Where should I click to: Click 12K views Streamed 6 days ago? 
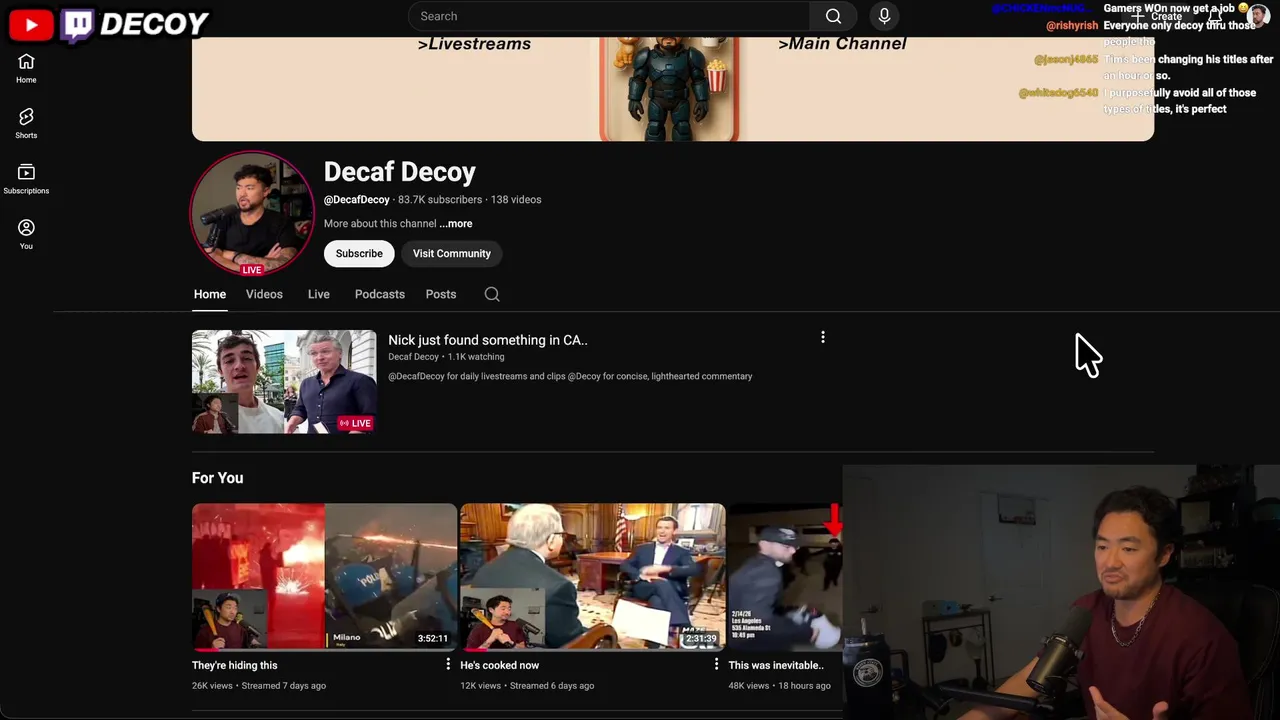point(527,686)
